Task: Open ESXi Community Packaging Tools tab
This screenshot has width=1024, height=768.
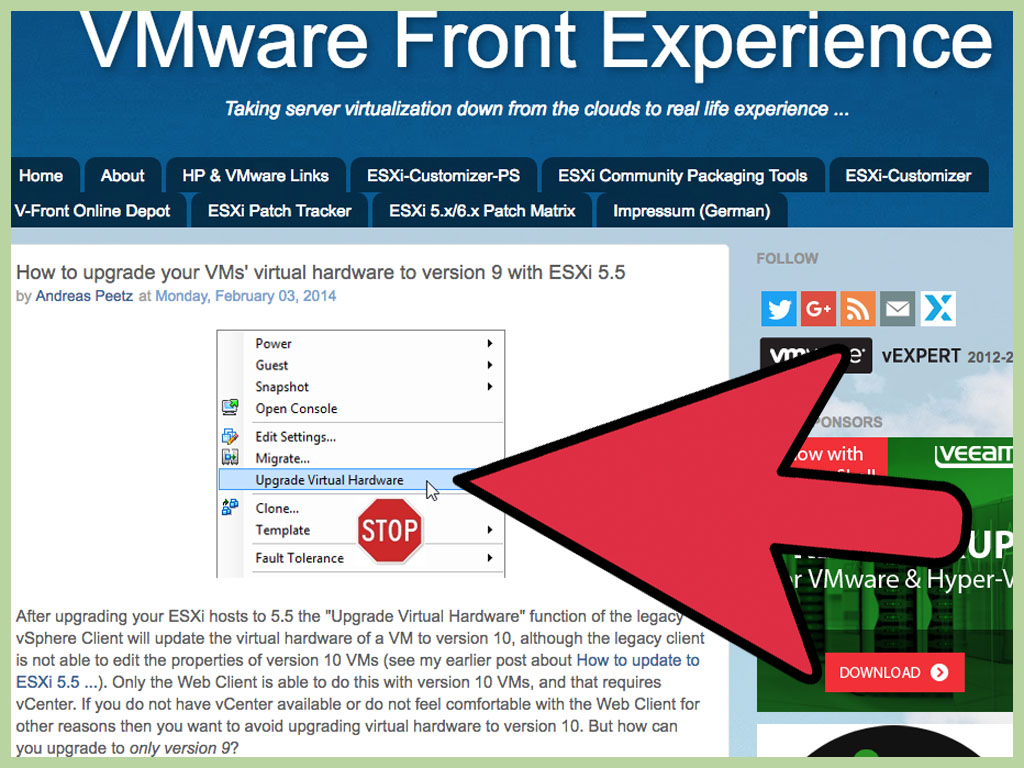Action: click(682, 175)
